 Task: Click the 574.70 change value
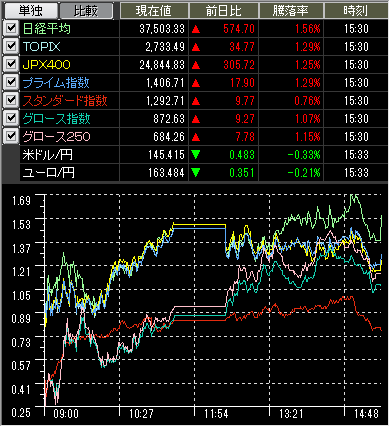pos(239,29)
